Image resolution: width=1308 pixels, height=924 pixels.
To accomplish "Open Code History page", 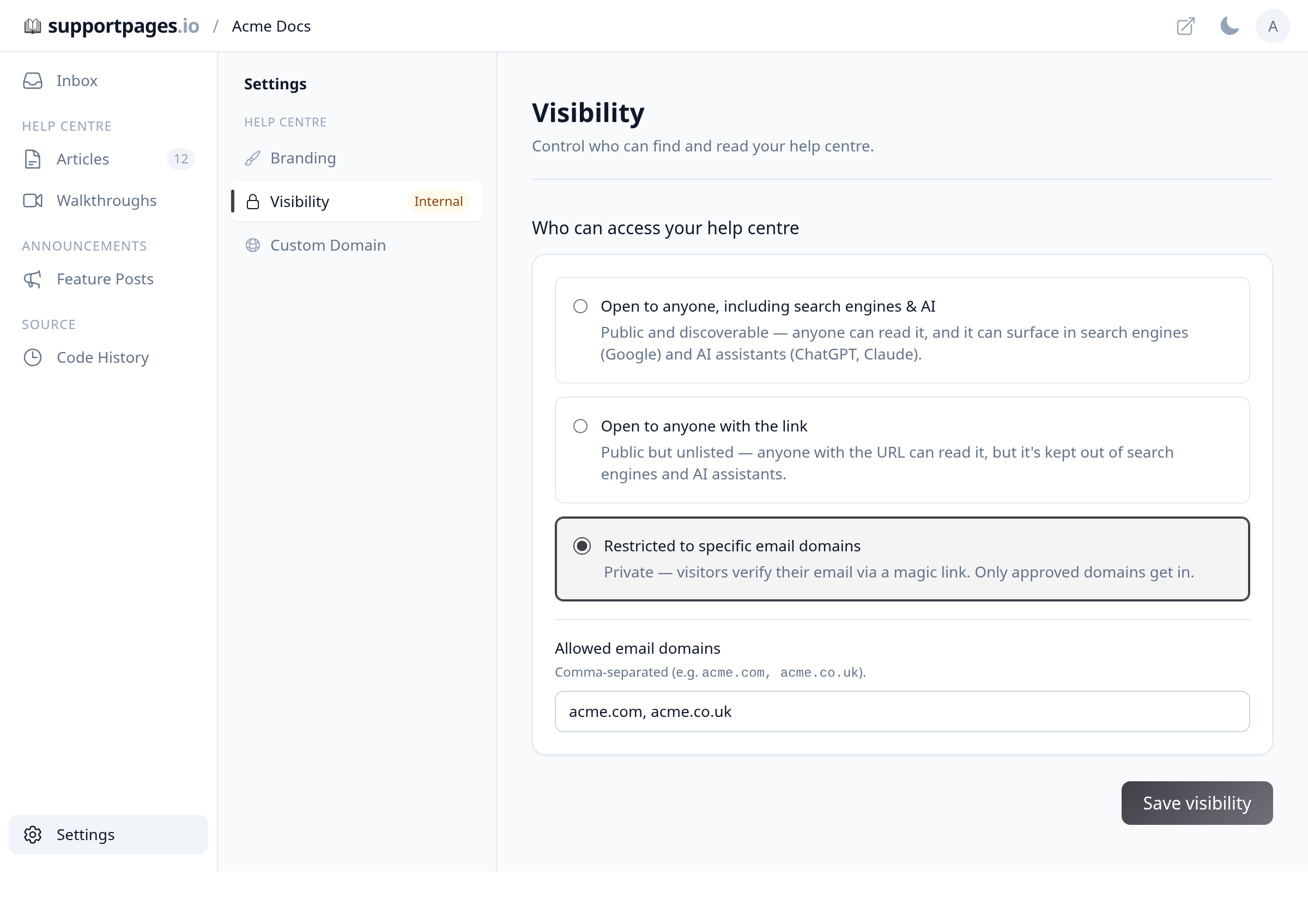I will pos(108,358).
